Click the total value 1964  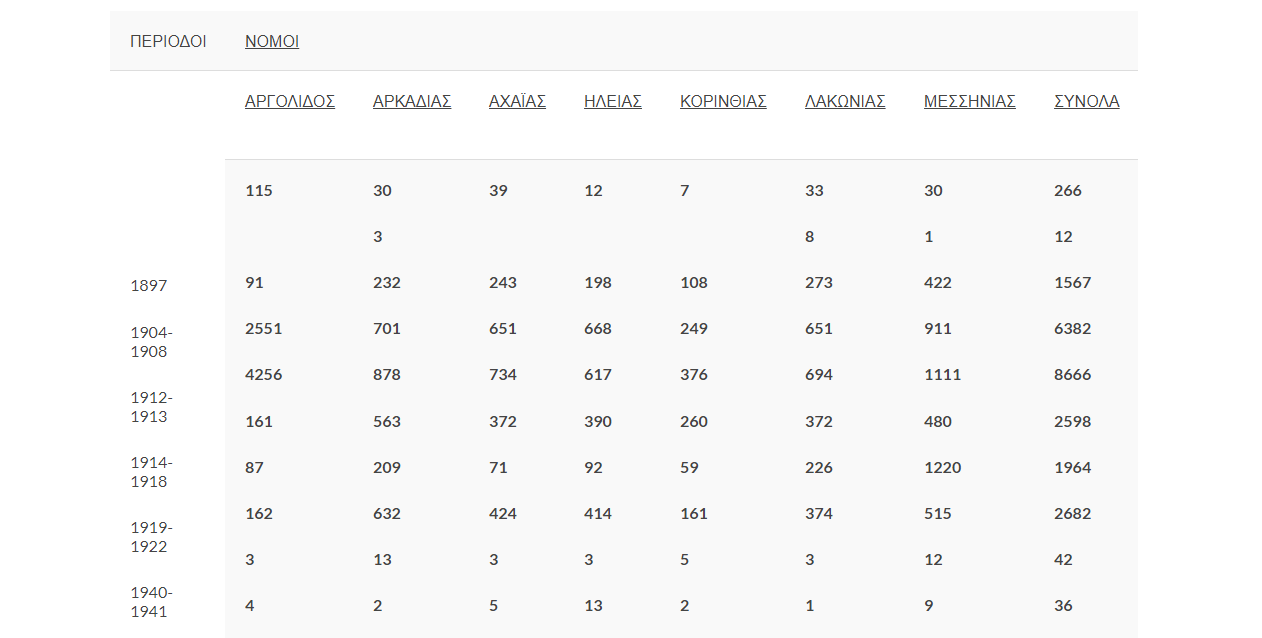point(1073,468)
